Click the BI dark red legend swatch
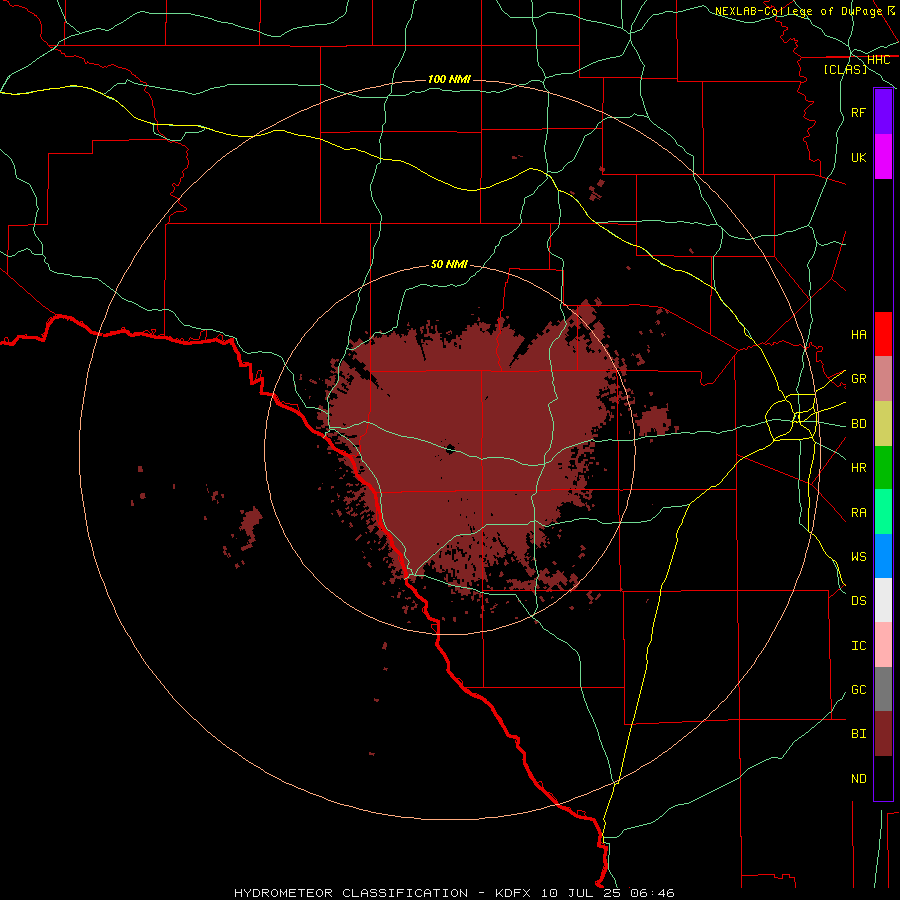Screen dimensions: 900x900 [x=883, y=734]
